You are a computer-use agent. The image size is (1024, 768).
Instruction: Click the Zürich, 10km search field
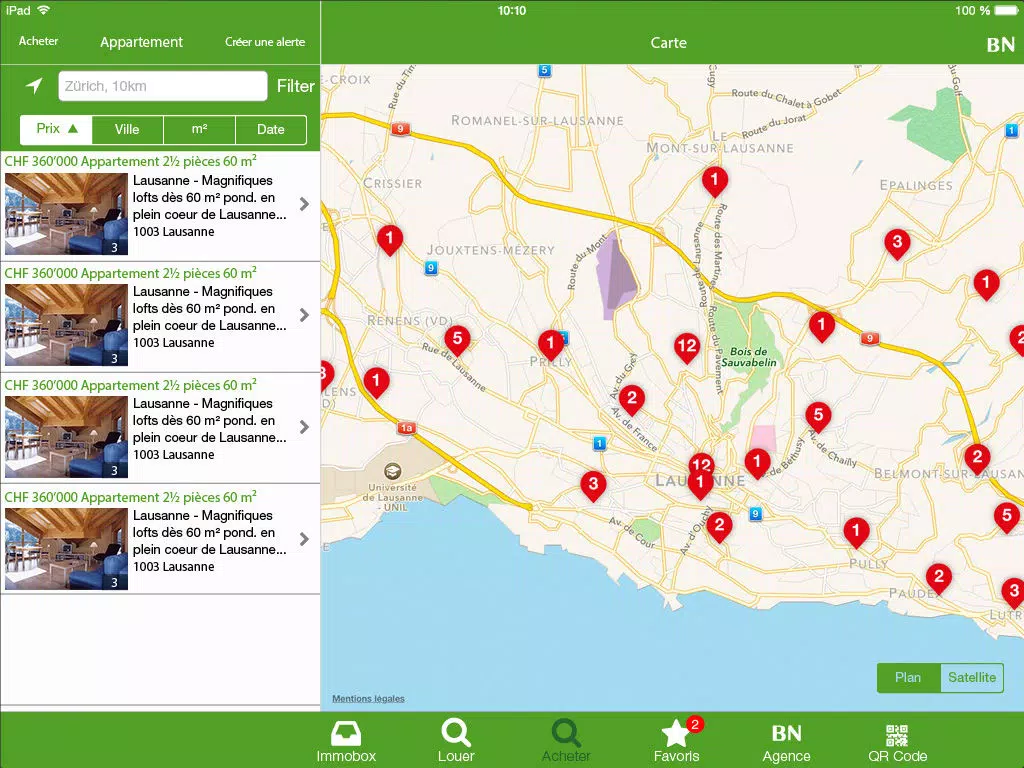pyautogui.click(x=163, y=86)
